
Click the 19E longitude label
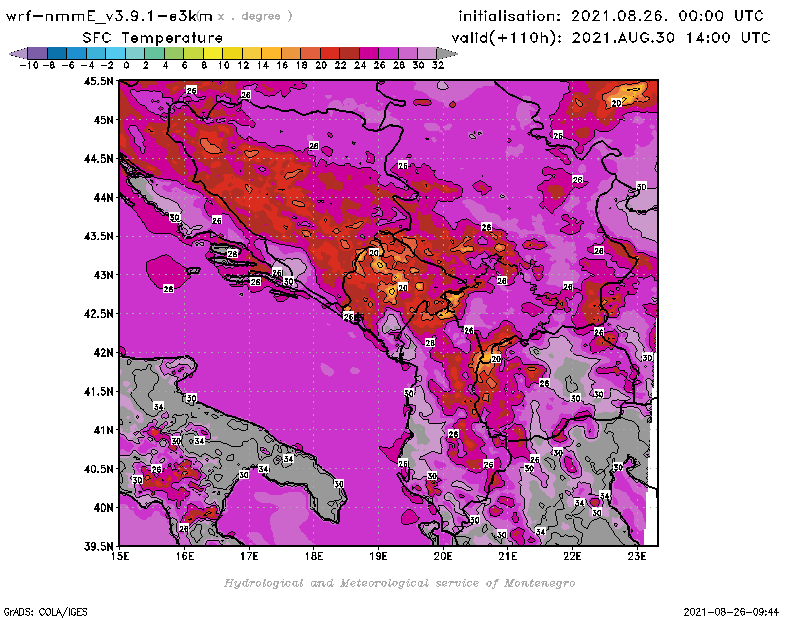pyautogui.click(x=379, y=556)
